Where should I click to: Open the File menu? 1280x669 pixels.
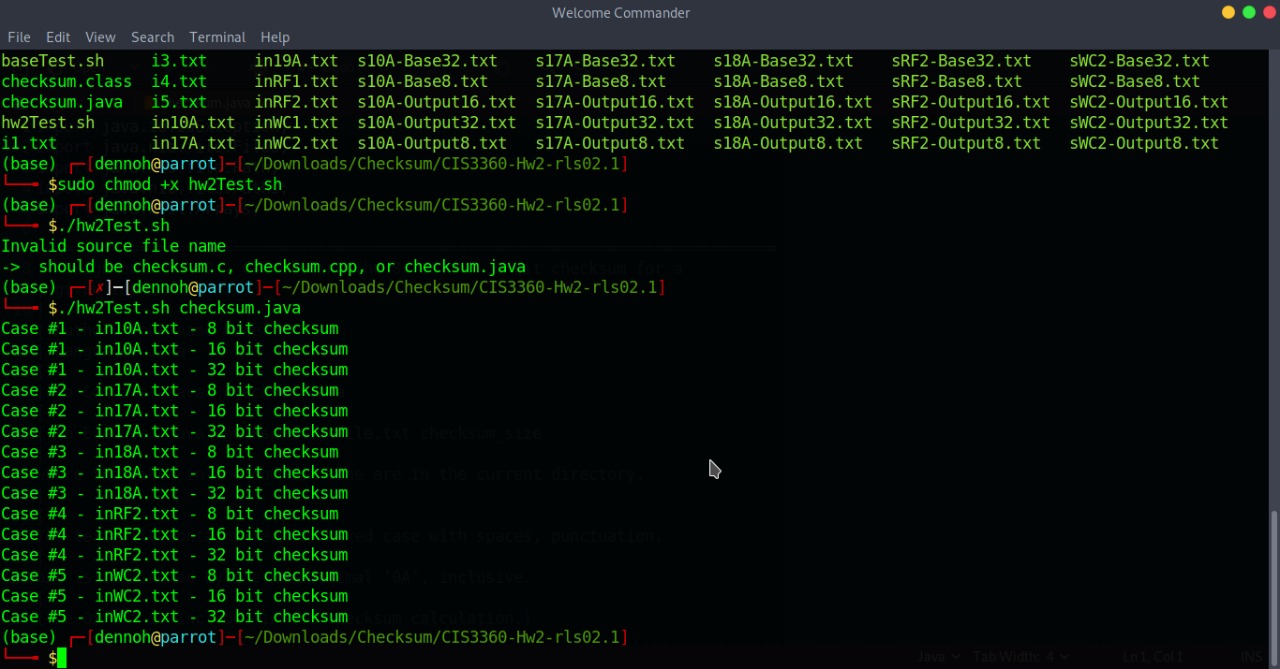coord(18,37)
